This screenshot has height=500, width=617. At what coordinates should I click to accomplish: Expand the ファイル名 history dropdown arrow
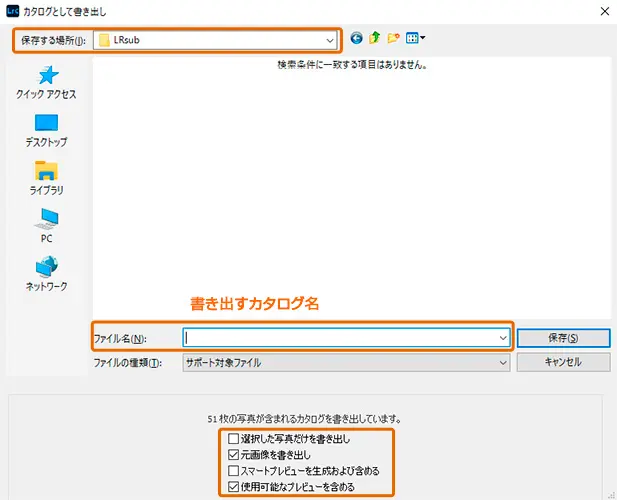click(x=503, y=338)
